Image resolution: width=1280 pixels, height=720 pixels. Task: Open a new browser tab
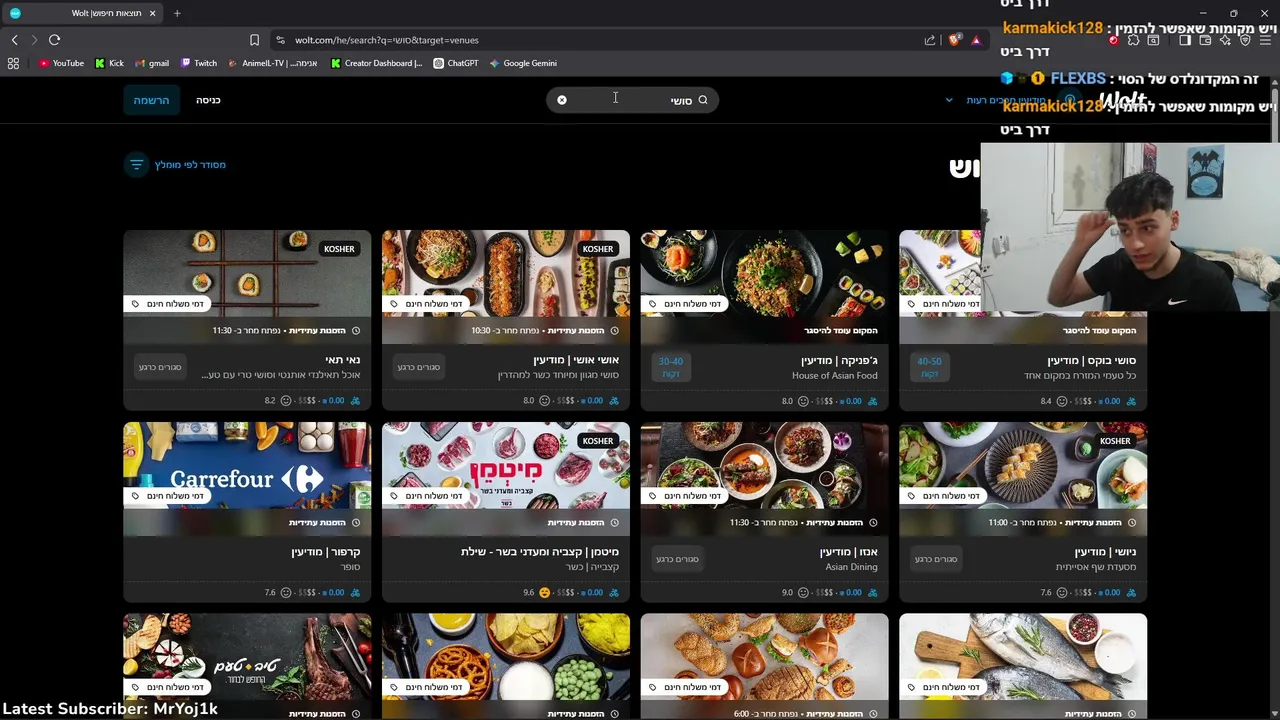(177, 13)
